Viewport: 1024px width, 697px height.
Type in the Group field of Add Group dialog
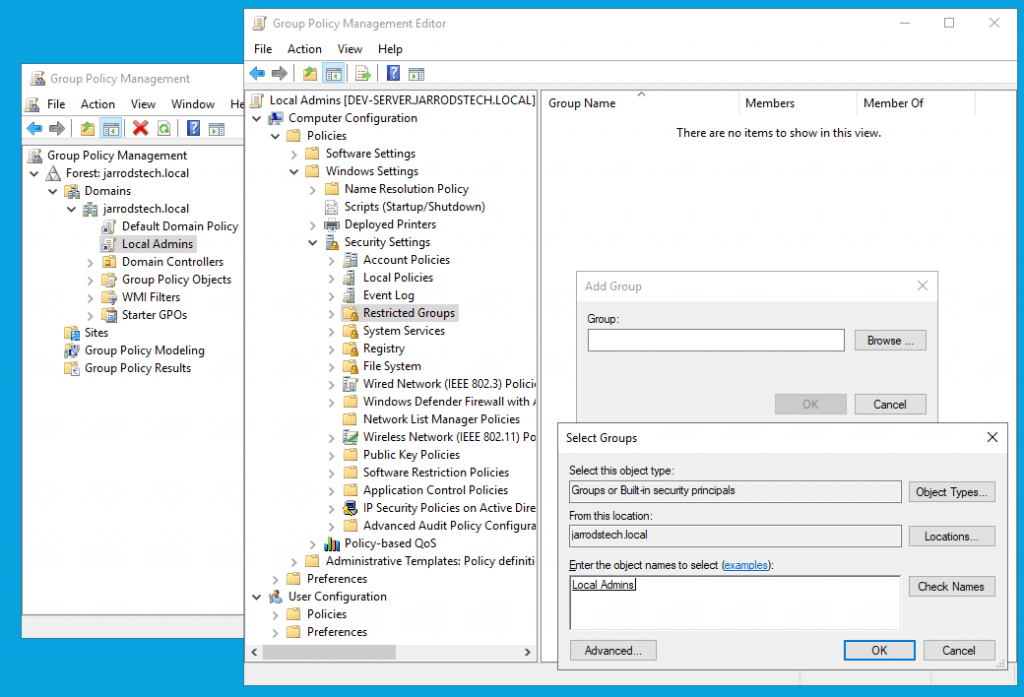[715, 340]
